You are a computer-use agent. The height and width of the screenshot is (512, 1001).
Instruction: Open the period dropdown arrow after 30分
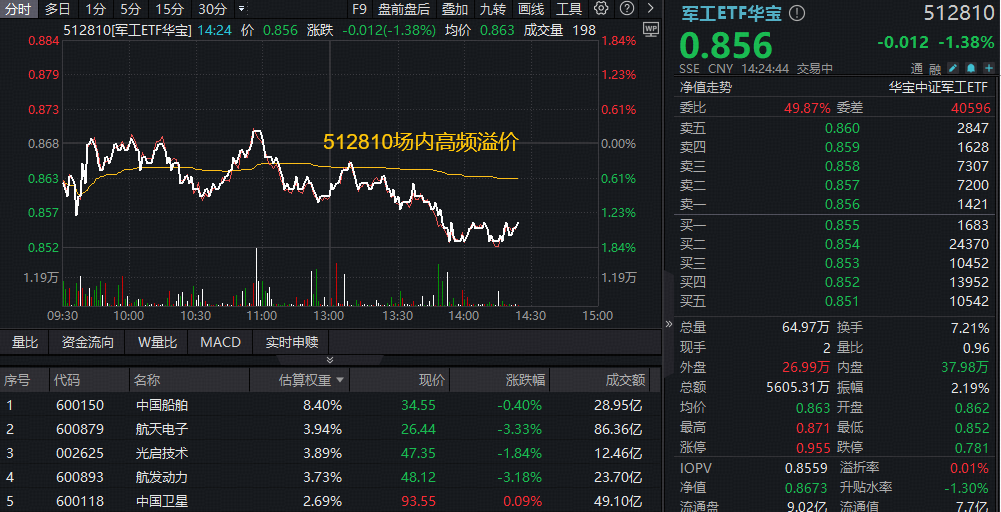click(241, 9)
